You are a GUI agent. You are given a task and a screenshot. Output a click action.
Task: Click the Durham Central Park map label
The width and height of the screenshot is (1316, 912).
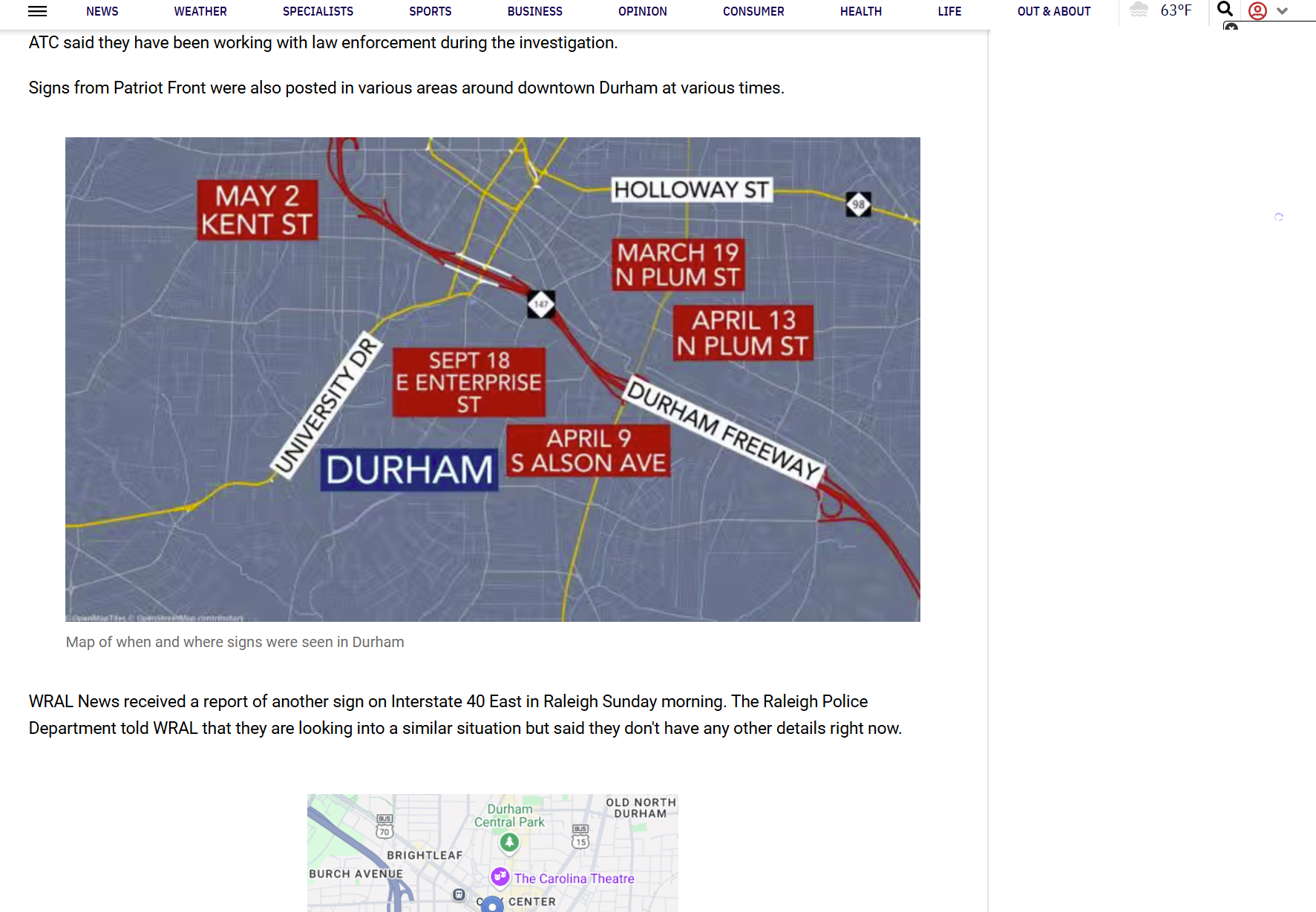[x=509, y=816]
